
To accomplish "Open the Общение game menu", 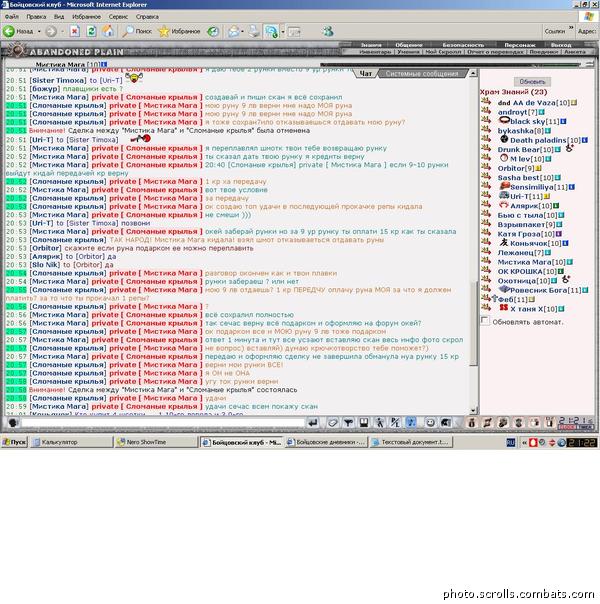I will click(x=409, y=45).
